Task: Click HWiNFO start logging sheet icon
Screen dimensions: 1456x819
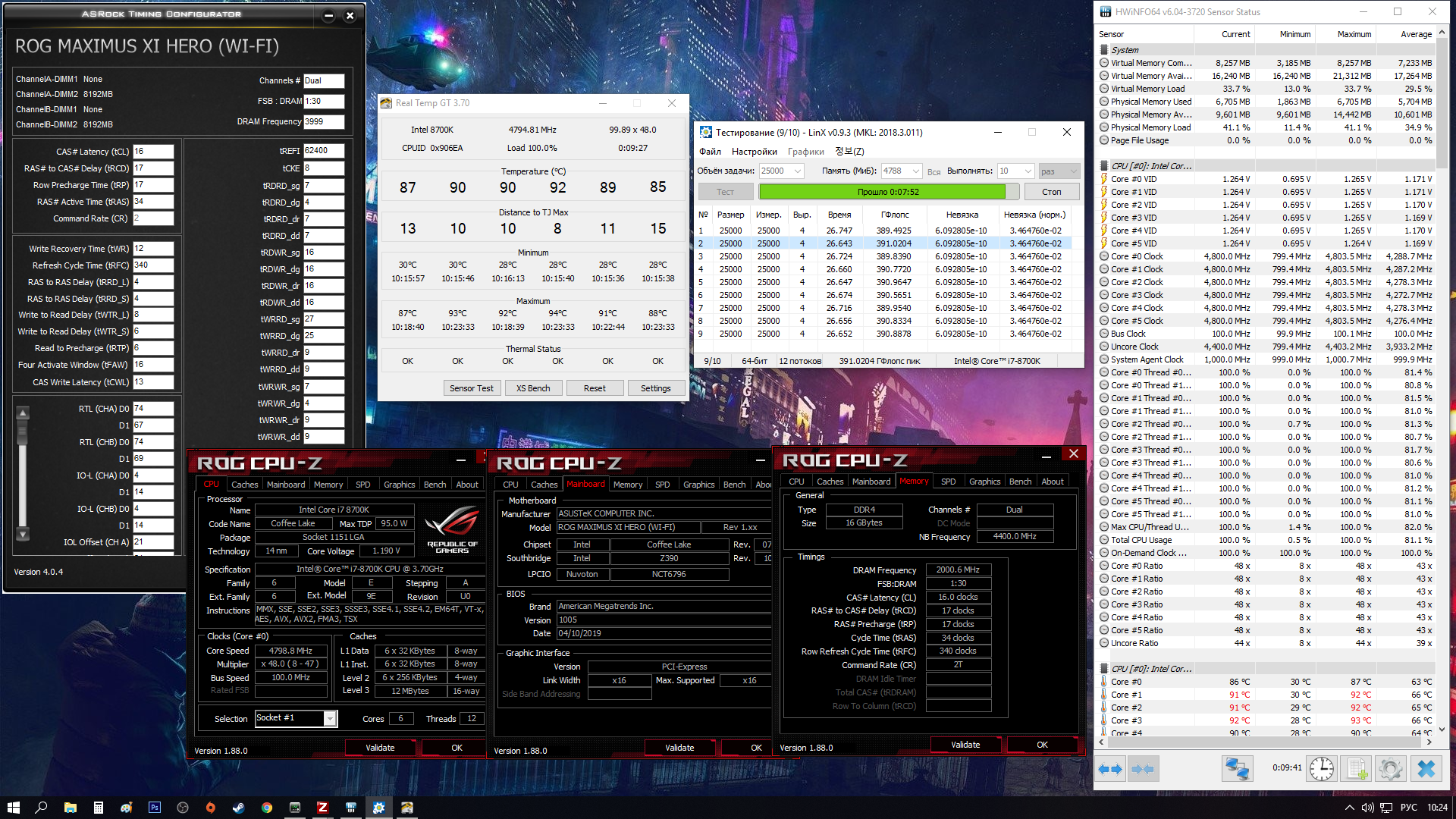Action: coord(1357,769)
